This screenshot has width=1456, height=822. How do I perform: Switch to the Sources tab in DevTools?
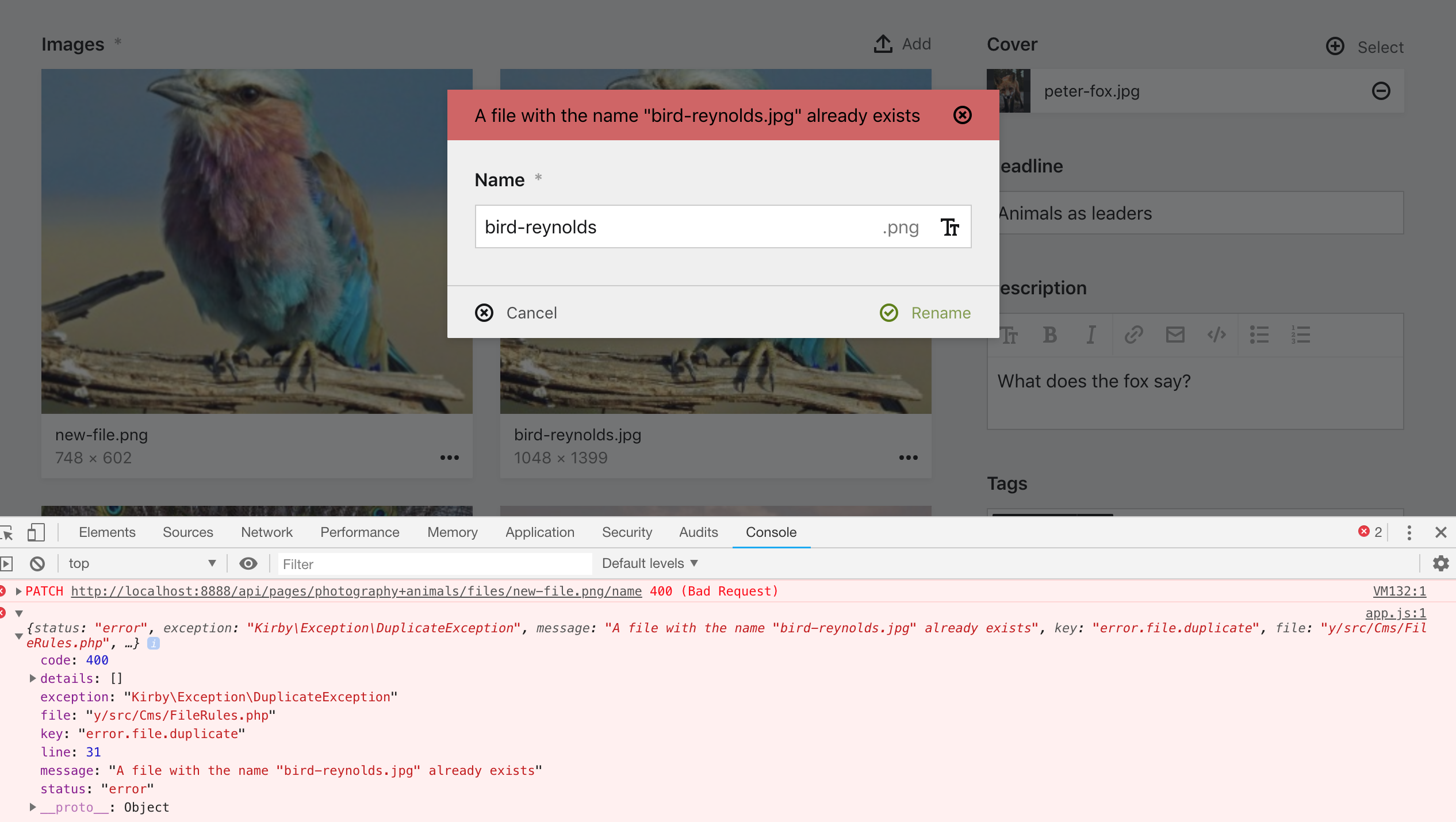tap(187, 533)
